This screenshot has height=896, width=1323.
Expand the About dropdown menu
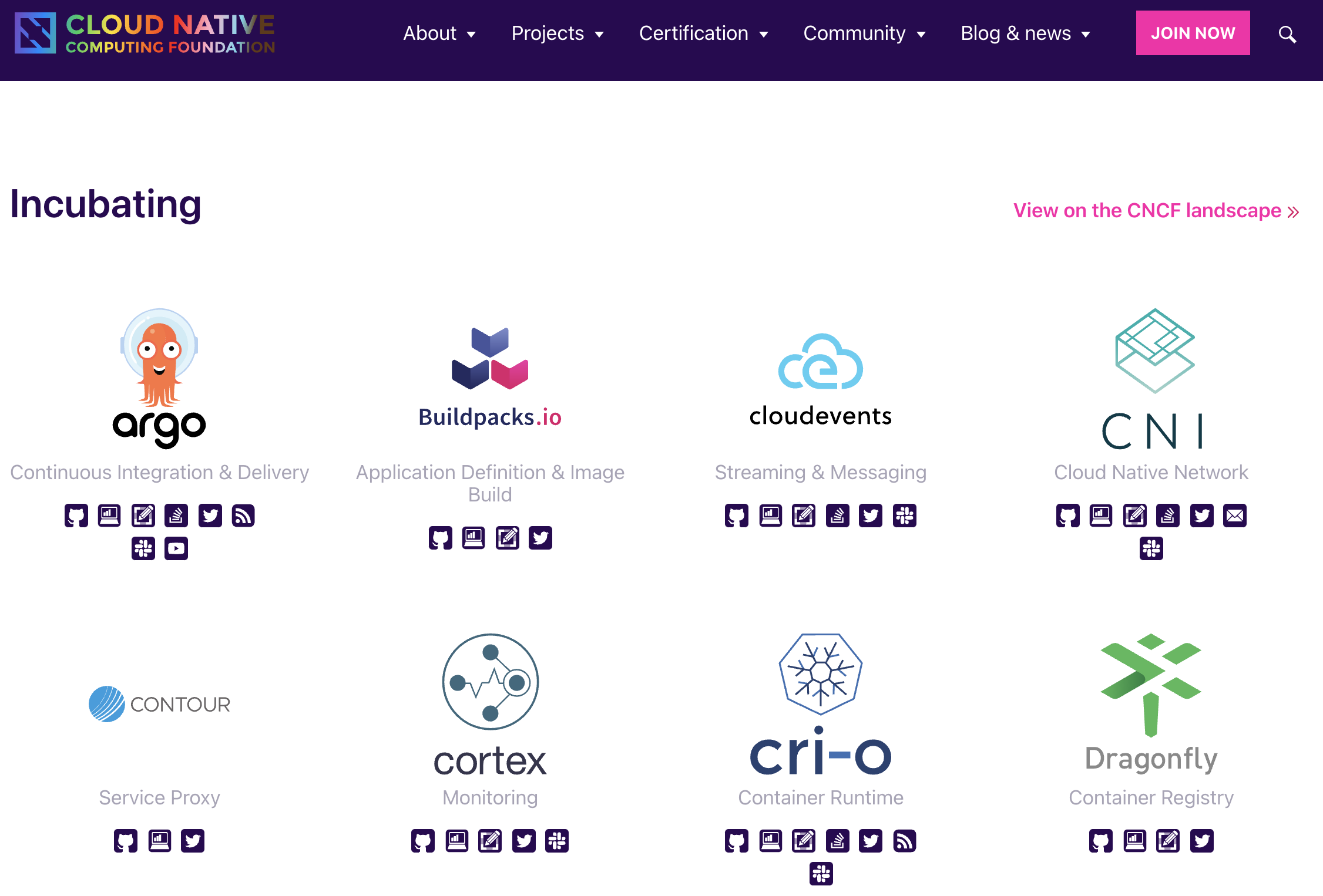coord(439,33)
